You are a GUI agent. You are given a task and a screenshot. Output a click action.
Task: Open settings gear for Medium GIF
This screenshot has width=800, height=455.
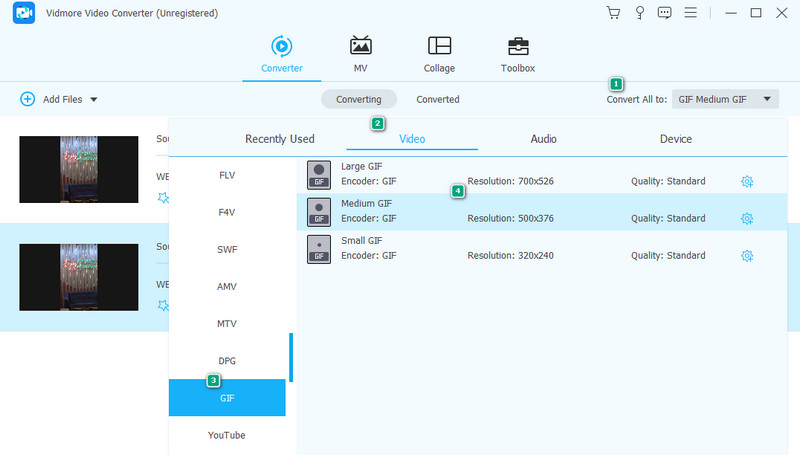(x=746, y=218)
